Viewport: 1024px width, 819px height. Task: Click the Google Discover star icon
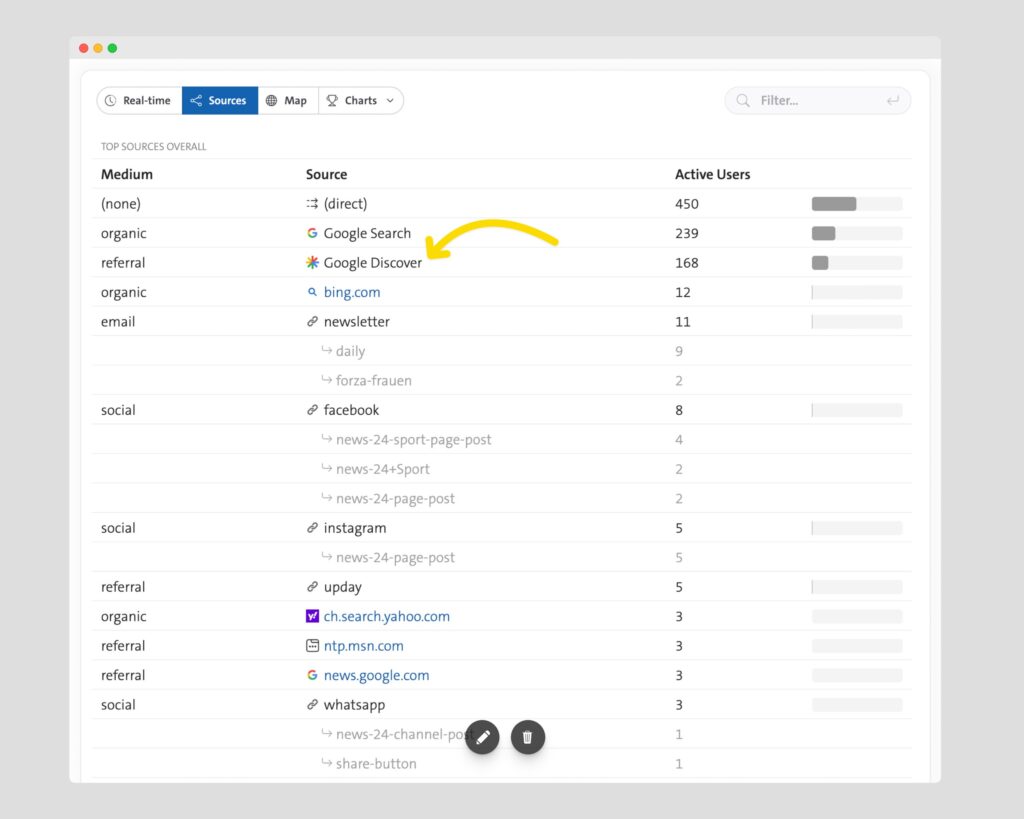coord(312,263)
